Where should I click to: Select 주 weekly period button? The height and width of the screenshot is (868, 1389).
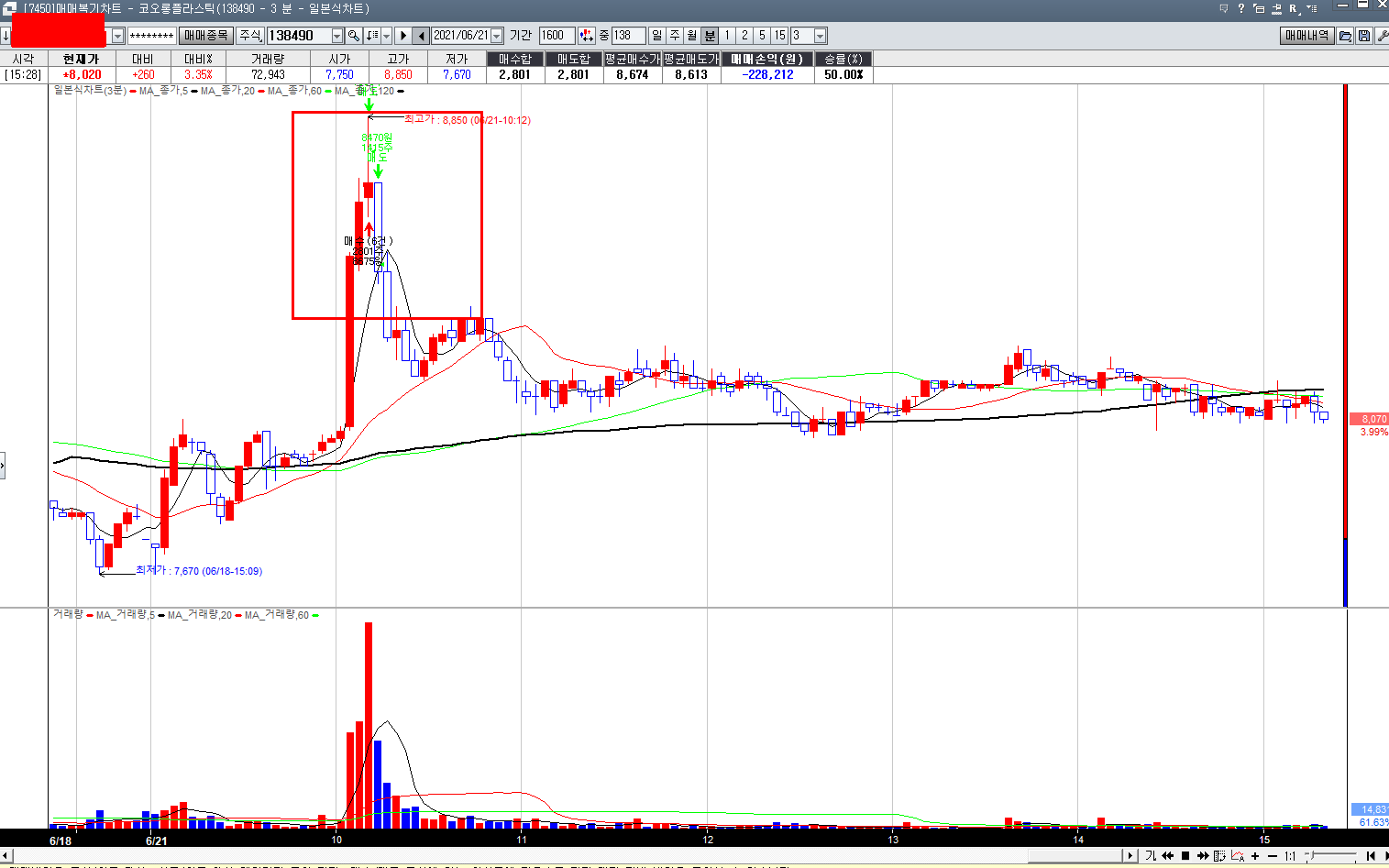point(674,36)
